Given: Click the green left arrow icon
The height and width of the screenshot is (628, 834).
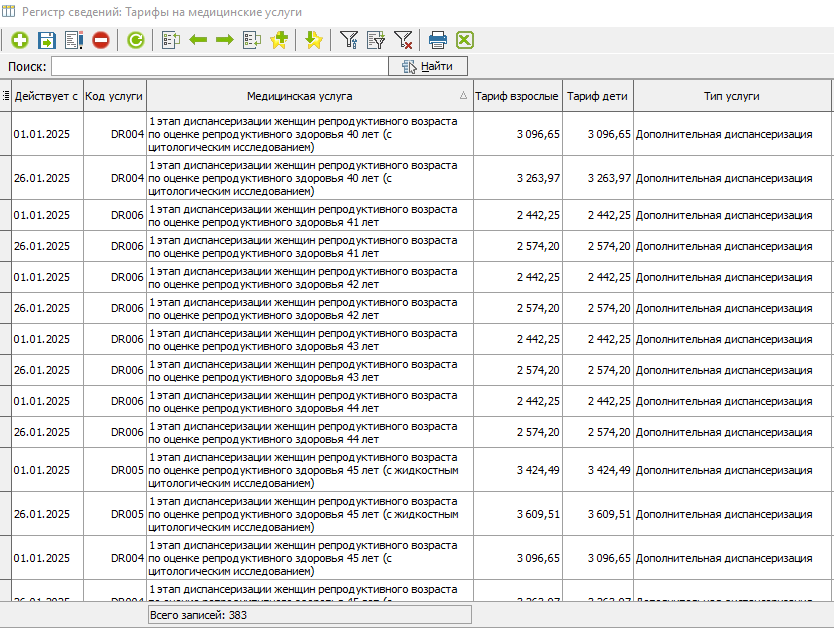Looking at the screenshot, I should coord(198,40).
